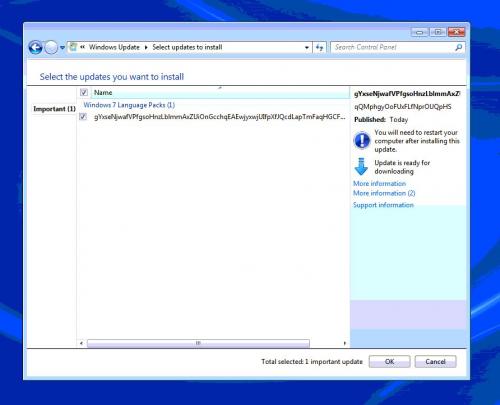Click the Published: Today text

click(381, 120)
